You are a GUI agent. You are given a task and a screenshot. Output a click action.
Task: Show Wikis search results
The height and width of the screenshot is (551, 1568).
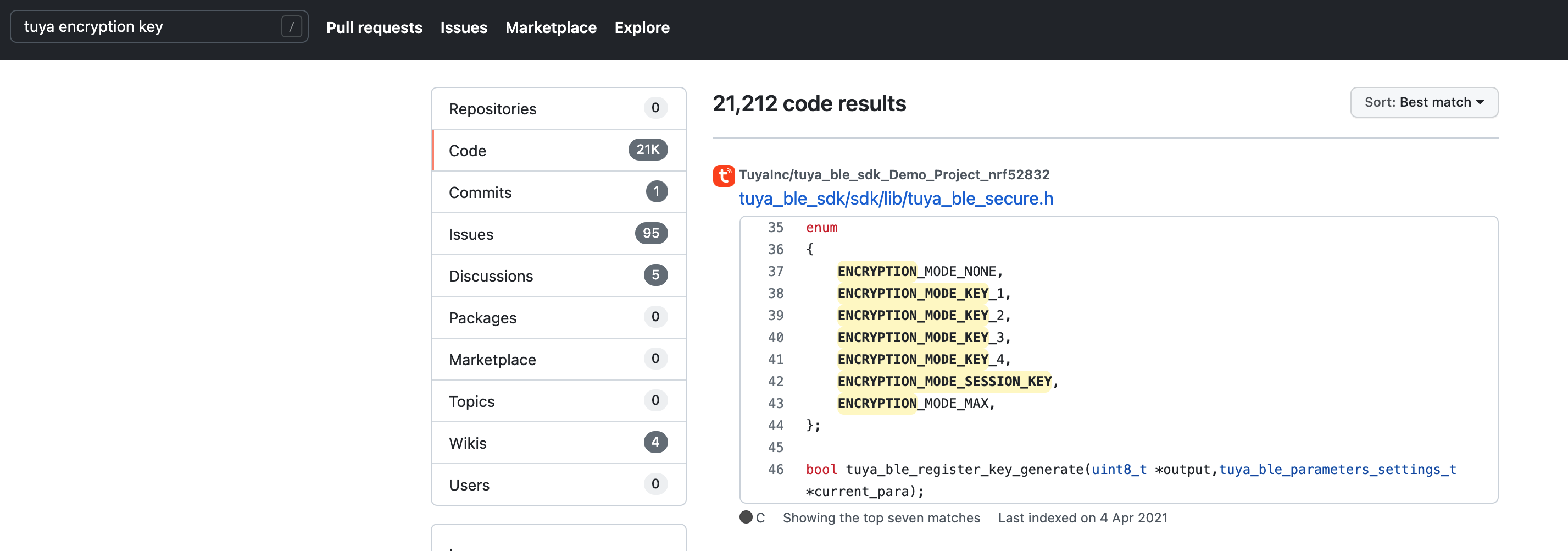click(x=558, y=443)
